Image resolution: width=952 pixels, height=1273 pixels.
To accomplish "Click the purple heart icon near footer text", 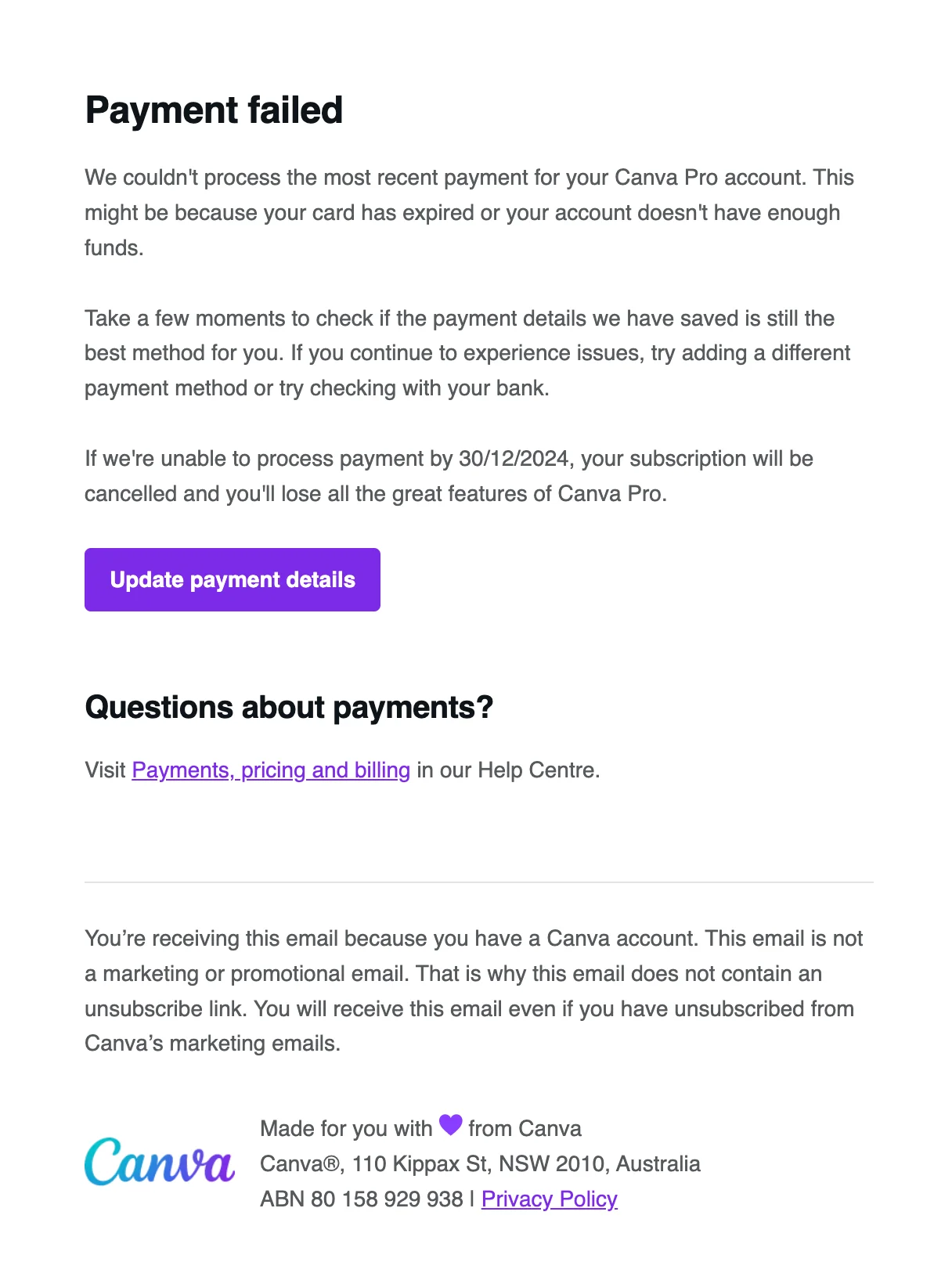I will 451,1127.
